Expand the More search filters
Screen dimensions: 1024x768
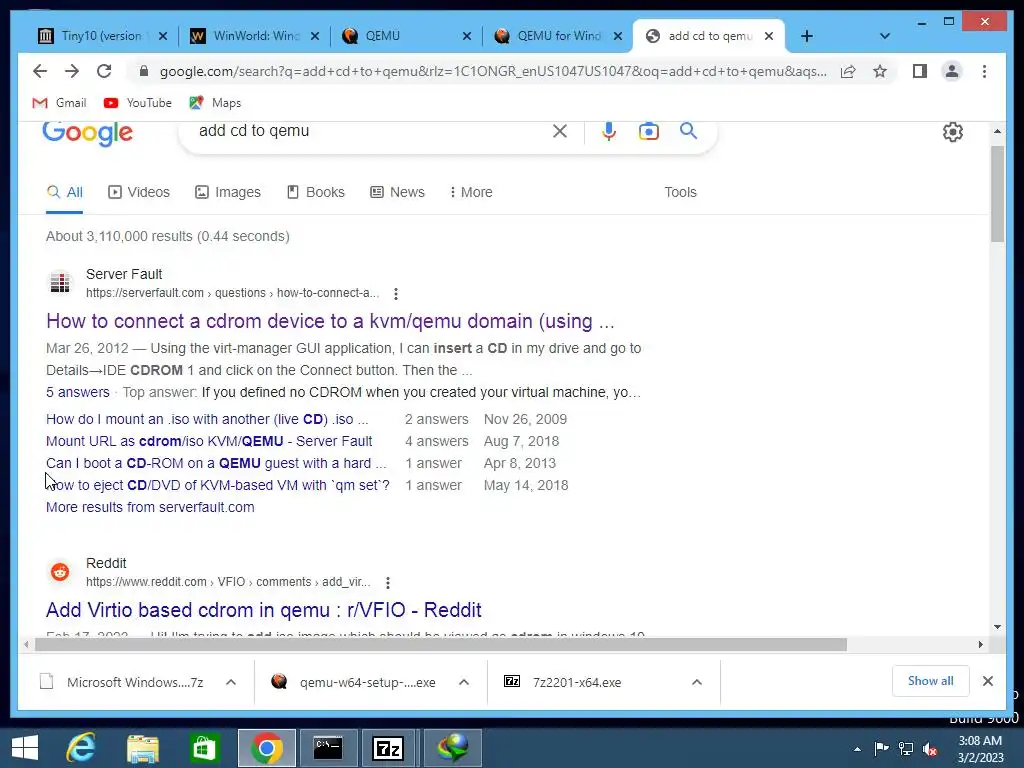point(471,192)
